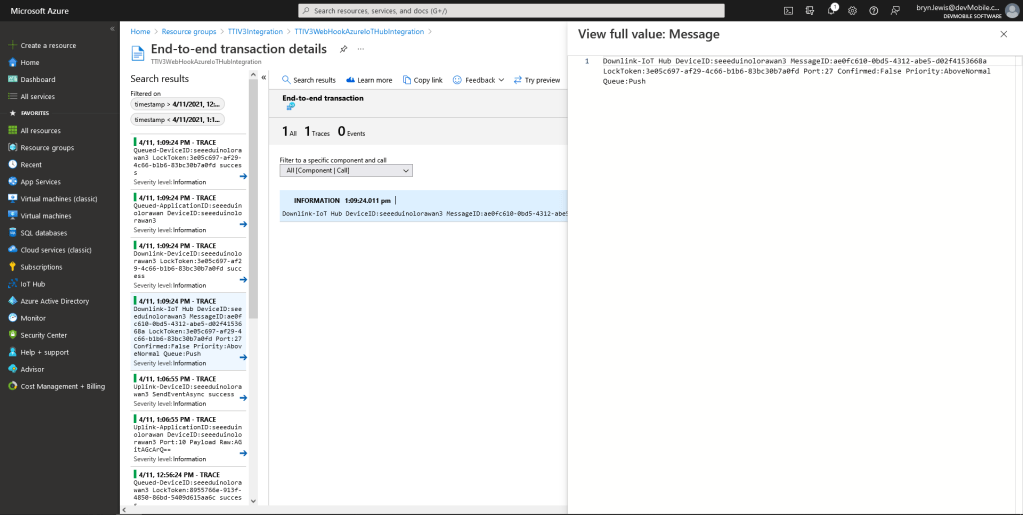The image size is (1023, 515).
Task: Select Create a resource in the sidebar
Action: point(47,45)
